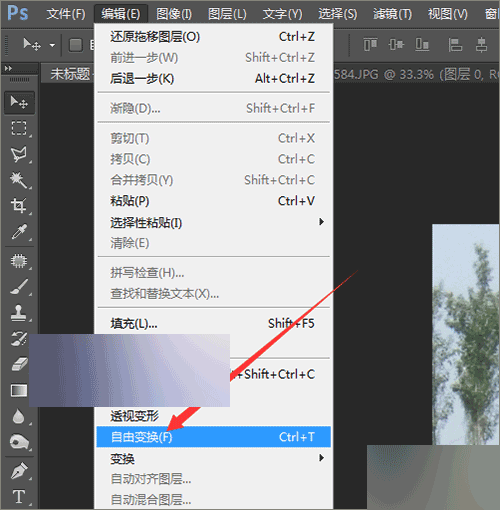Select the Rectangular Marquee tool

19,128
